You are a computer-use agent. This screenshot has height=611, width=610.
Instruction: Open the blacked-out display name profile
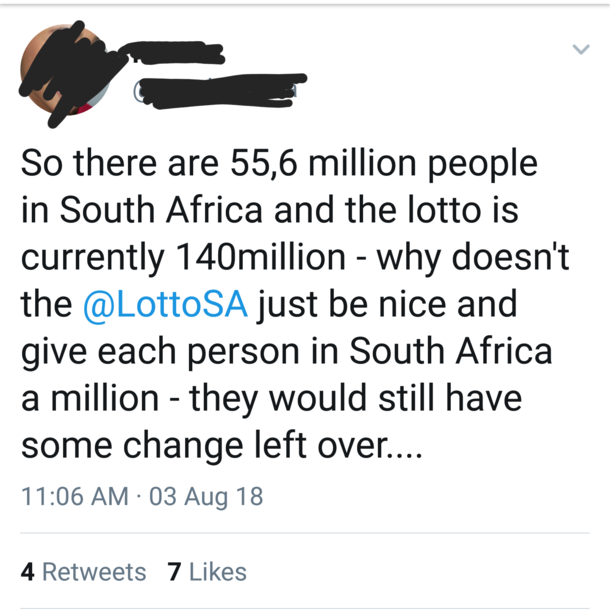(172, 53)
